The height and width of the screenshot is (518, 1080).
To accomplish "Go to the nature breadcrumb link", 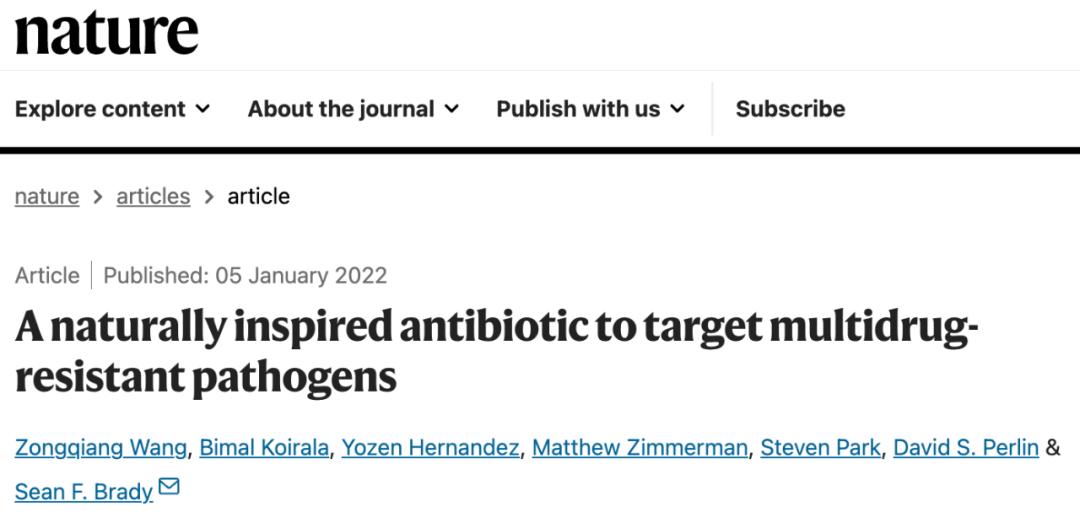I will (47, 196).
